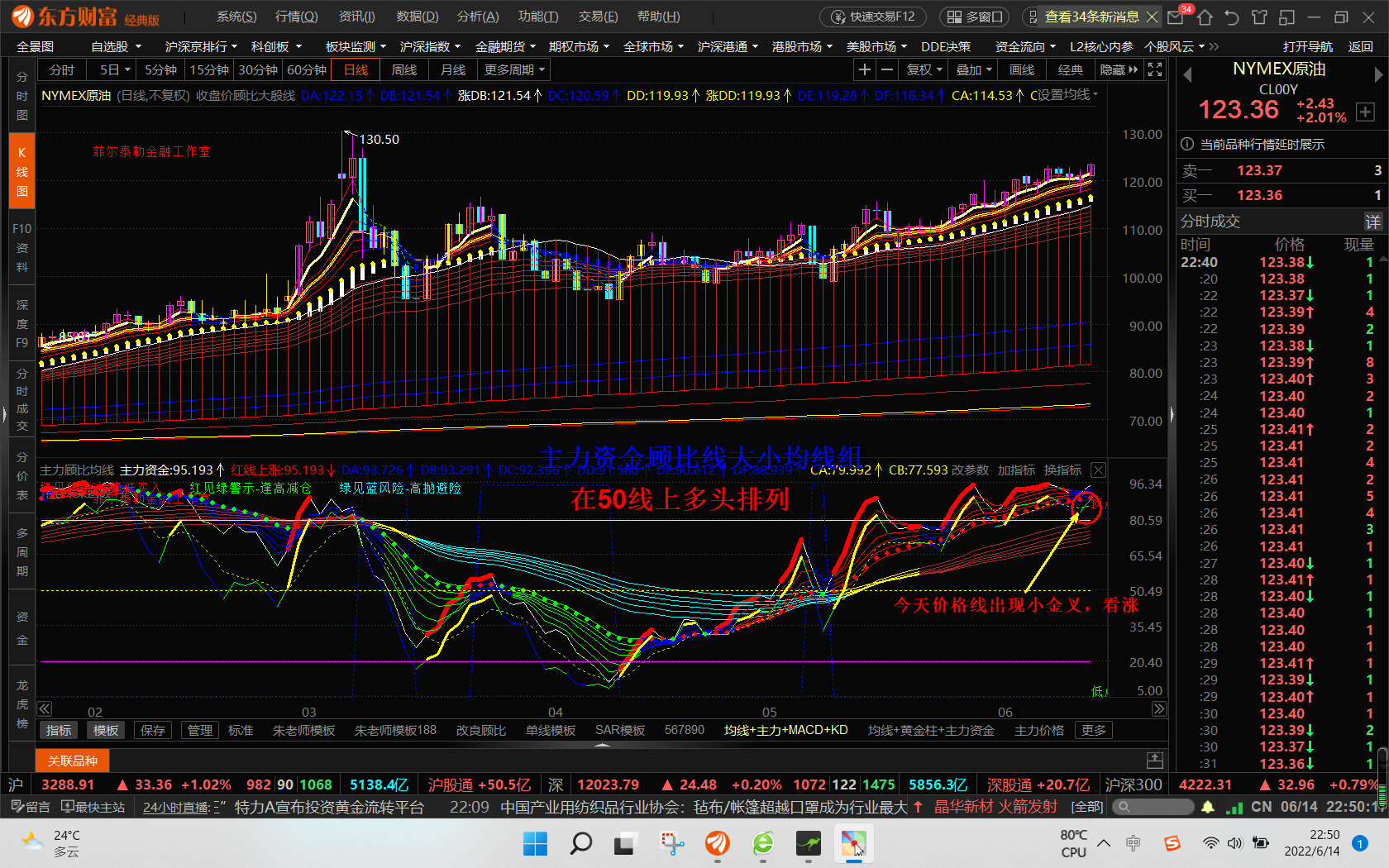Viewport: 1389px width, 868px height.
Task: Open 系统(S) menu
Action: coord(236,17)
